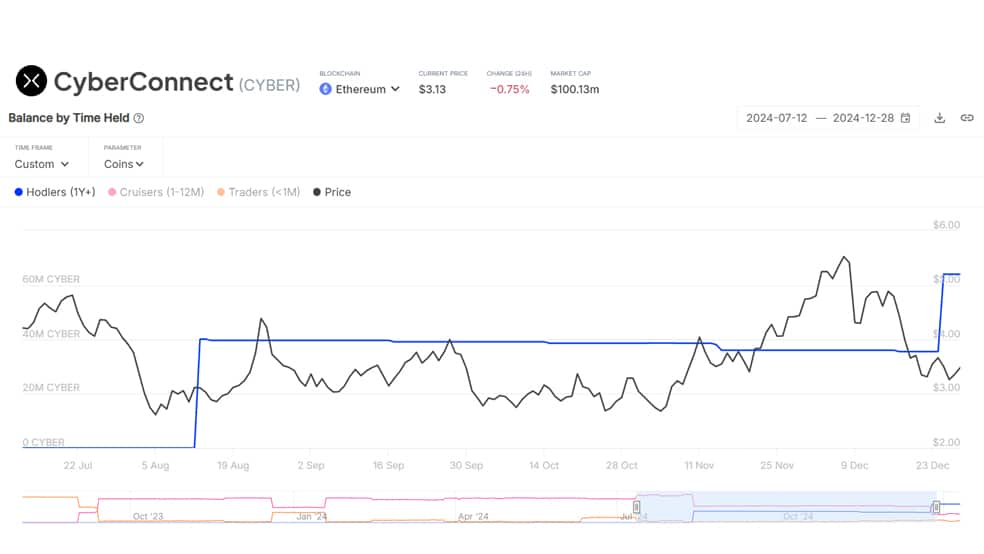Click the (CYBER) ticker label
The height and width of the screenshot is (554, 984).
tap(269, 85)
